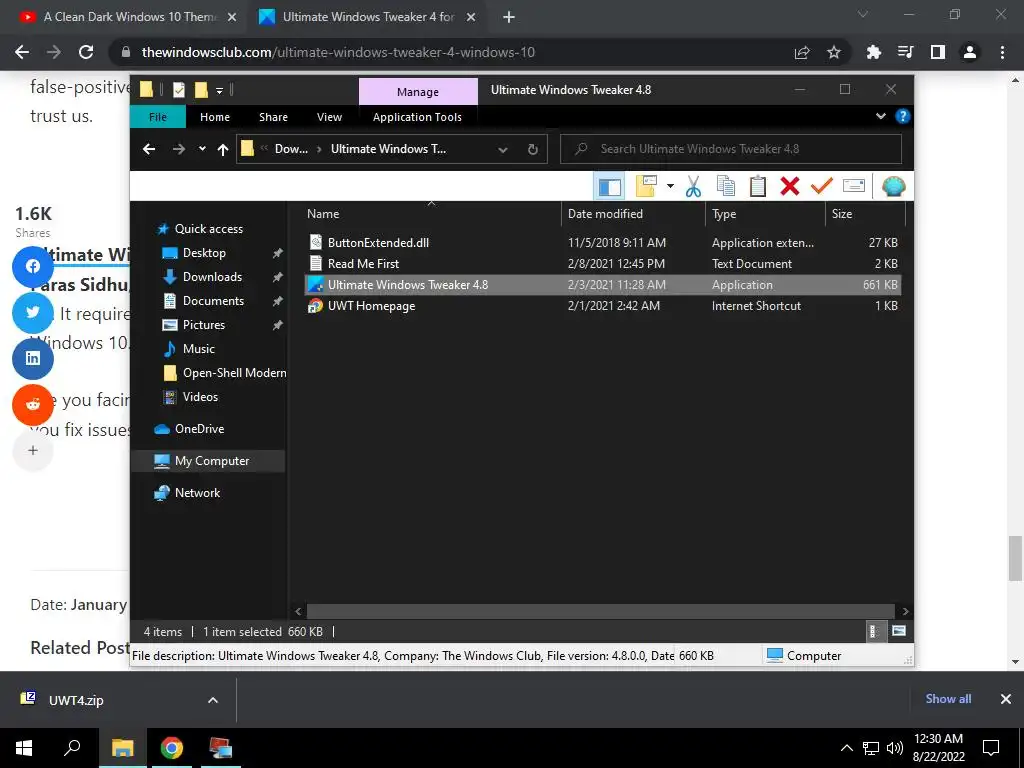
Task: Expand the folder settings dropdown arrow
Action: [670, 187]
